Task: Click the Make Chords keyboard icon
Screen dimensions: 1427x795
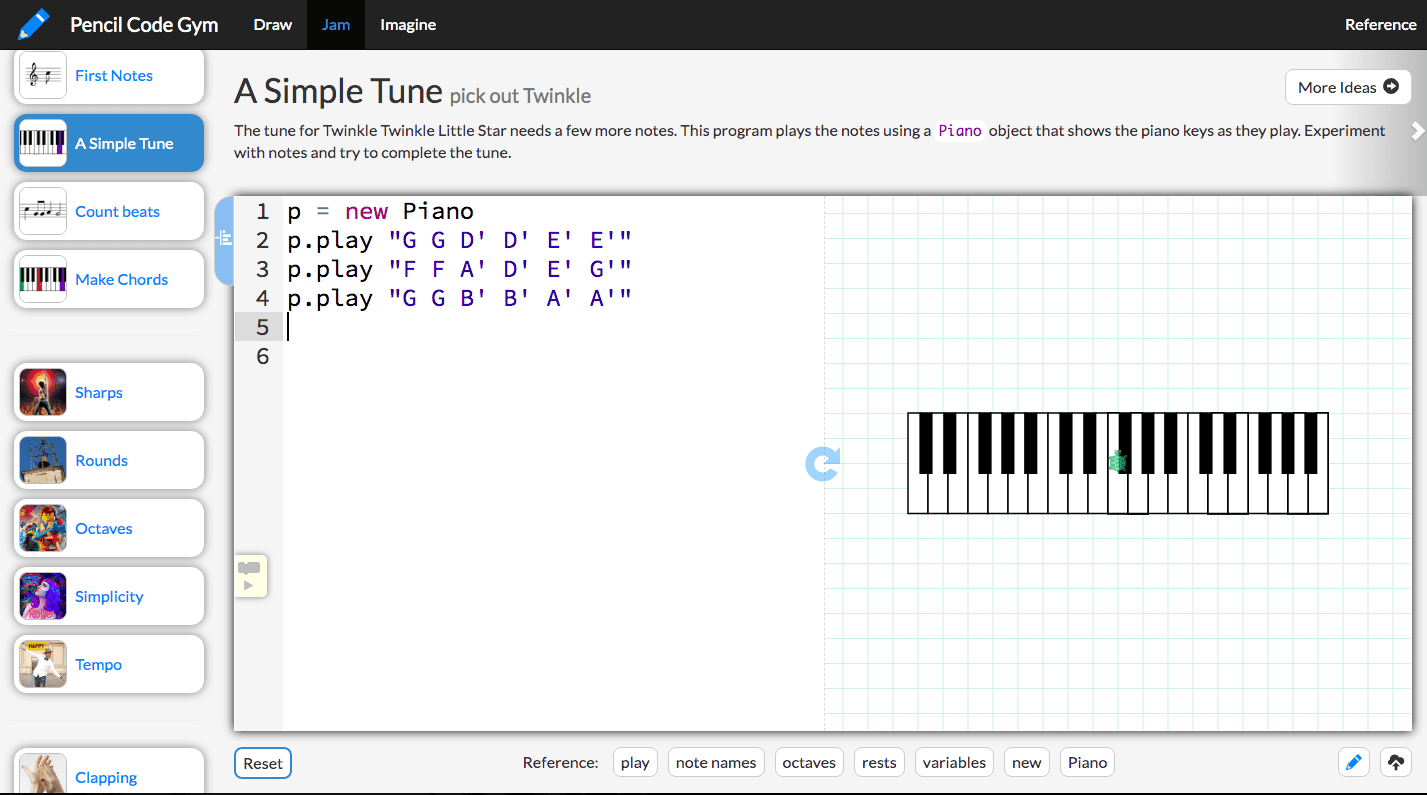Action: pyautogui.click(x=42, y=278)
